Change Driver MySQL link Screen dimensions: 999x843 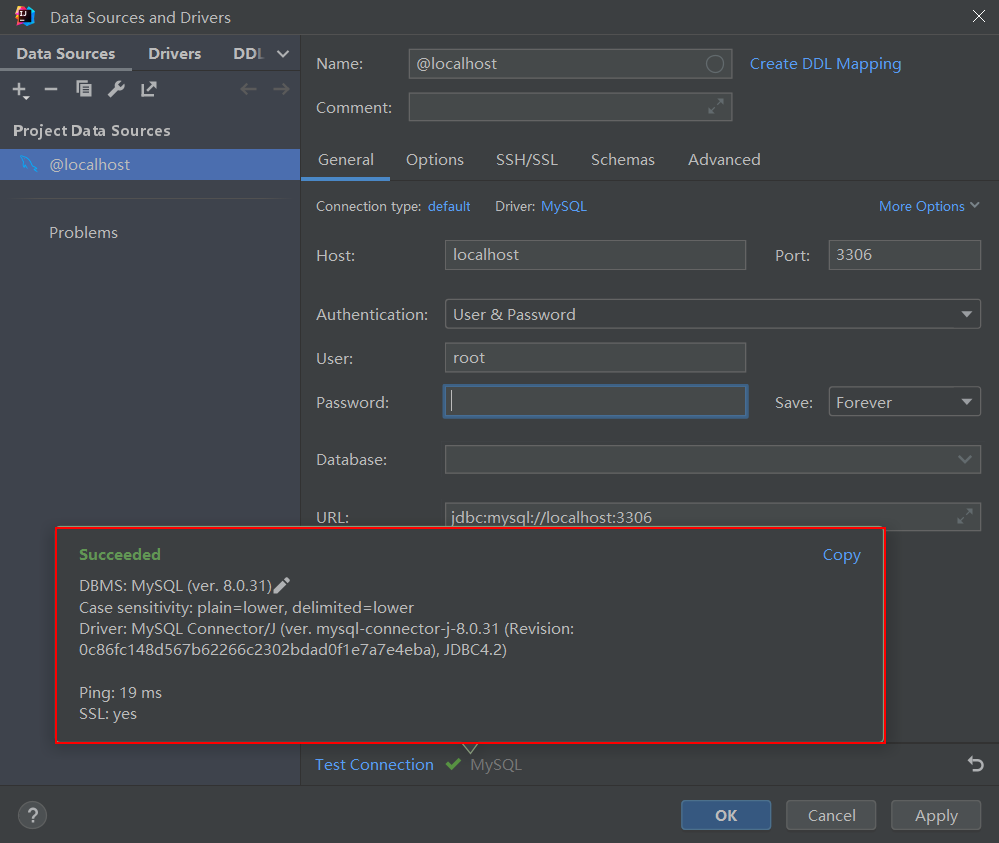click(x=564, y=206)
